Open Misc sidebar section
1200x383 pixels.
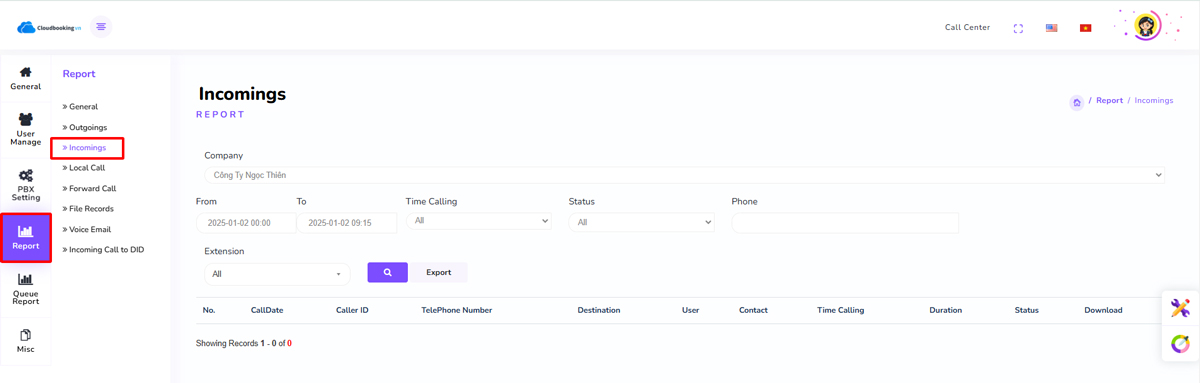coord(26,341)
